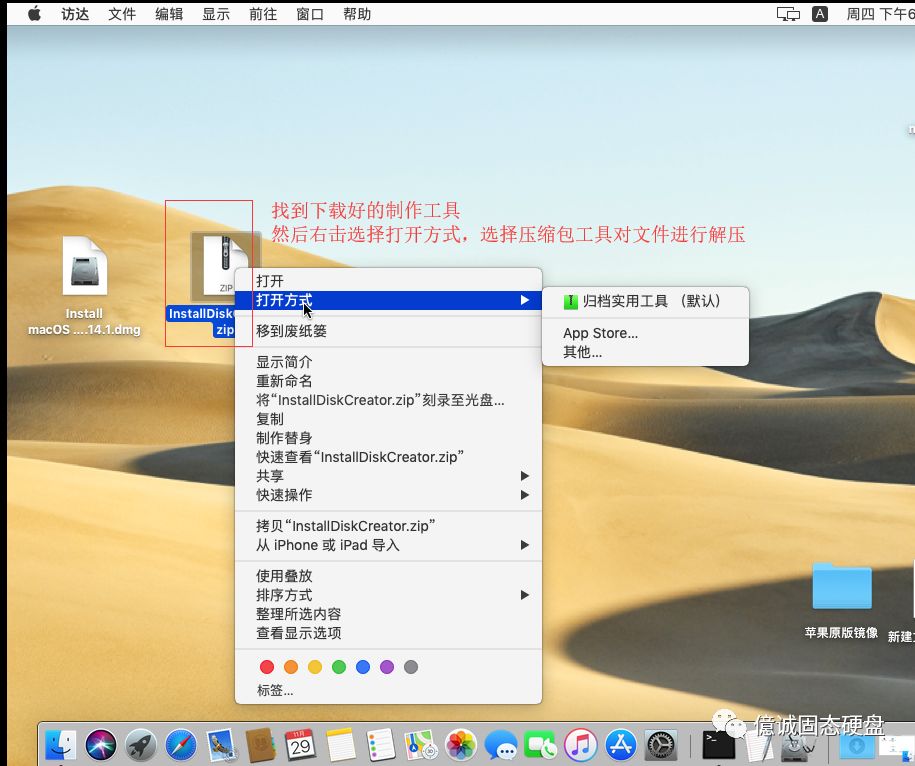Viewport: 915px width, 766px height.
Task: Open Launchpad rocket icon in Dock
Action: pyautogui.click(x=141, y=744)
